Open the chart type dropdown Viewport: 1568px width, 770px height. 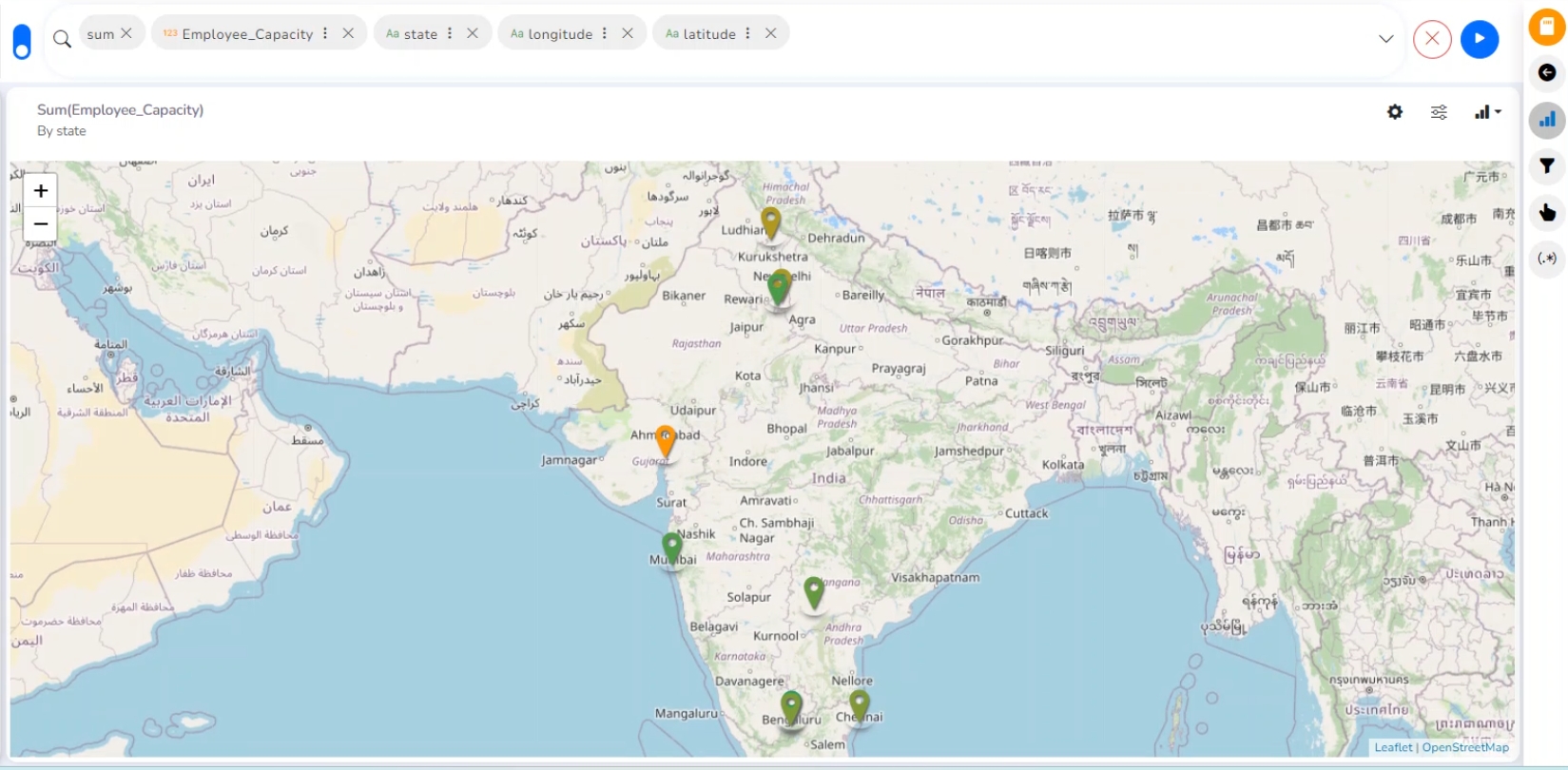click(1487, 112)
